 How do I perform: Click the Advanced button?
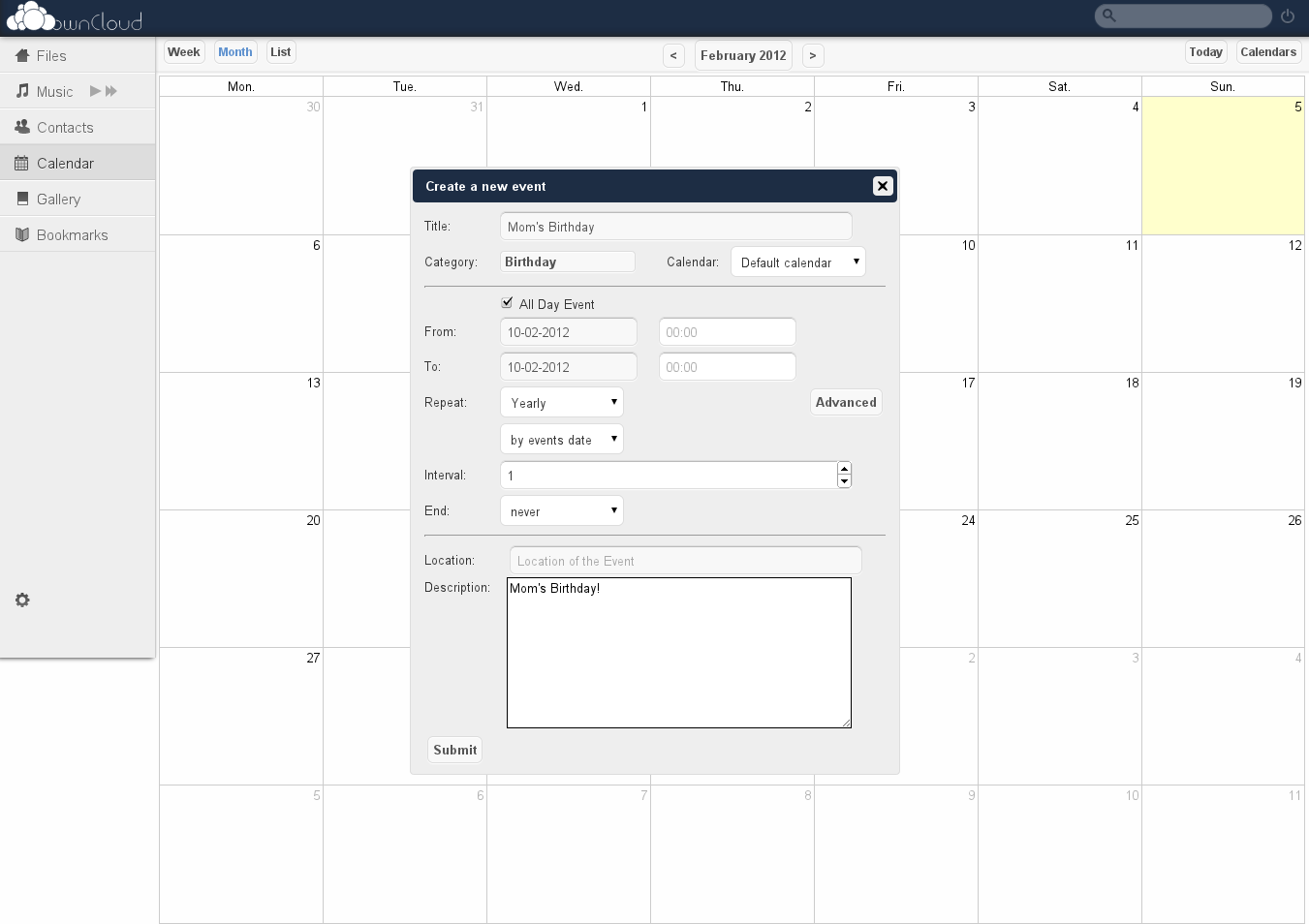(845, 403)
